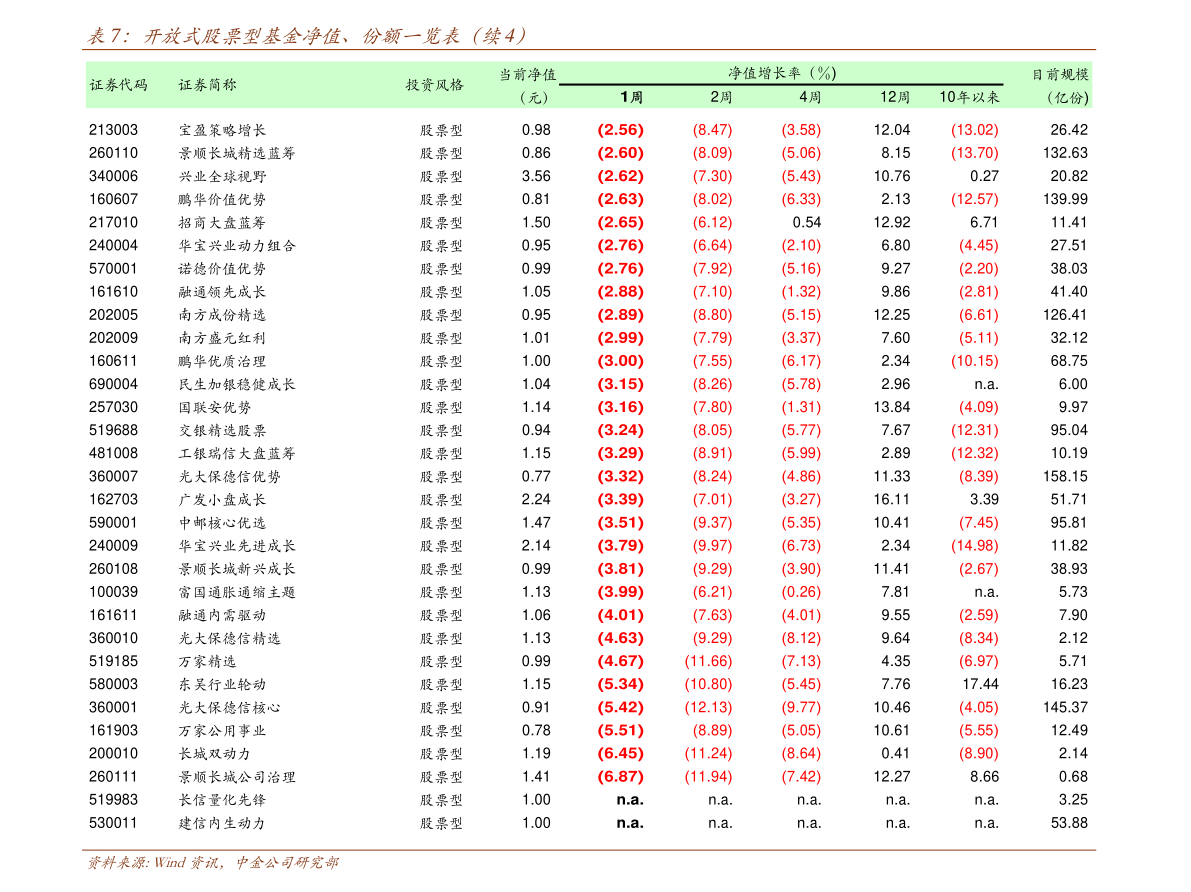The width and height of the screenshot is (1191, 892).
Task: Click fund name 融通领先成长
Action: pyautogui.click(x=222, y=292)
